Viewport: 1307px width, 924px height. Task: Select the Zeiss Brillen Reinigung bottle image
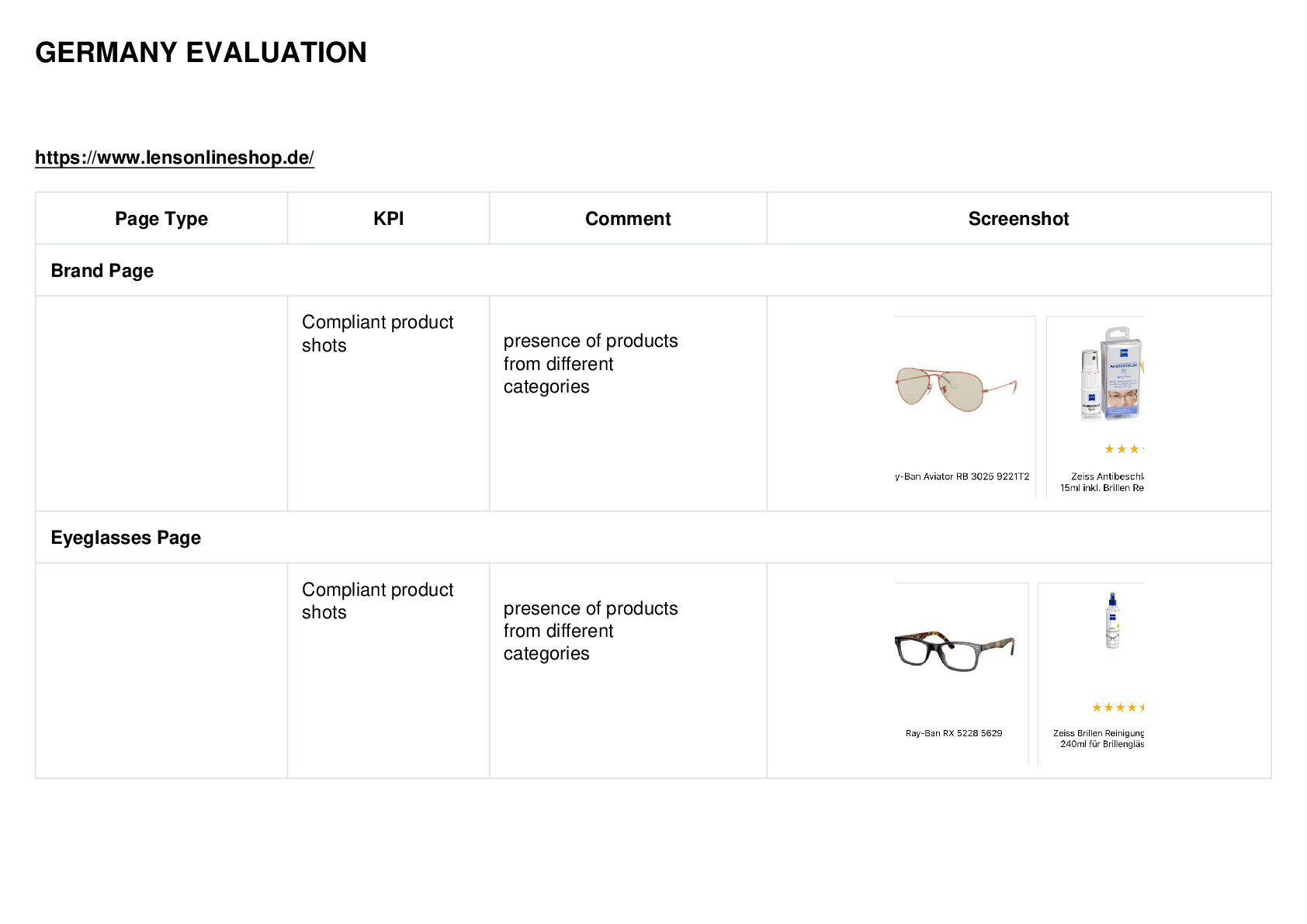coord(1112,620)
